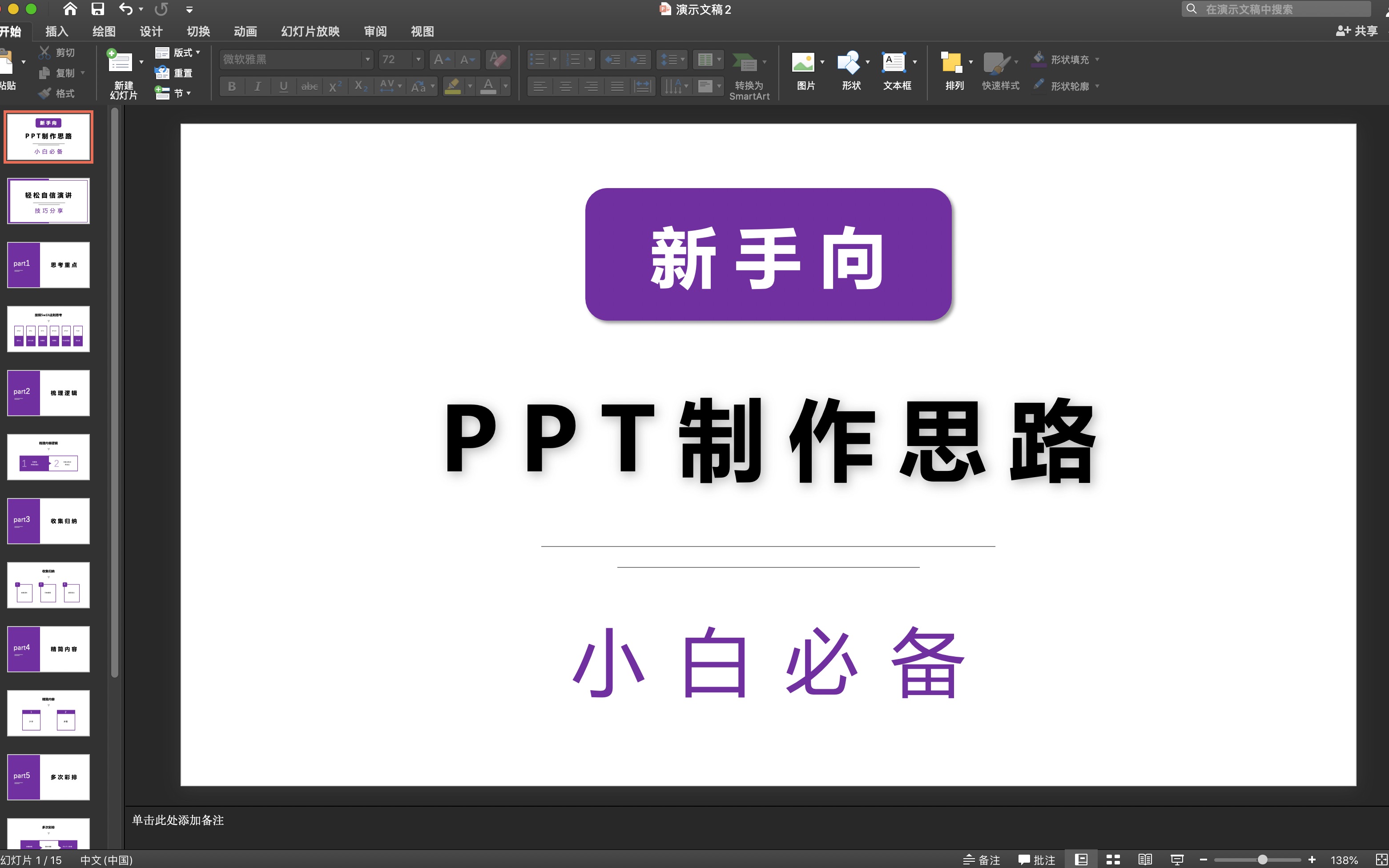Image resolution: width=1389 pixels, height=868 pixels.
Task: Expand the new slide dropdown arrow
Action: [141, 62]
